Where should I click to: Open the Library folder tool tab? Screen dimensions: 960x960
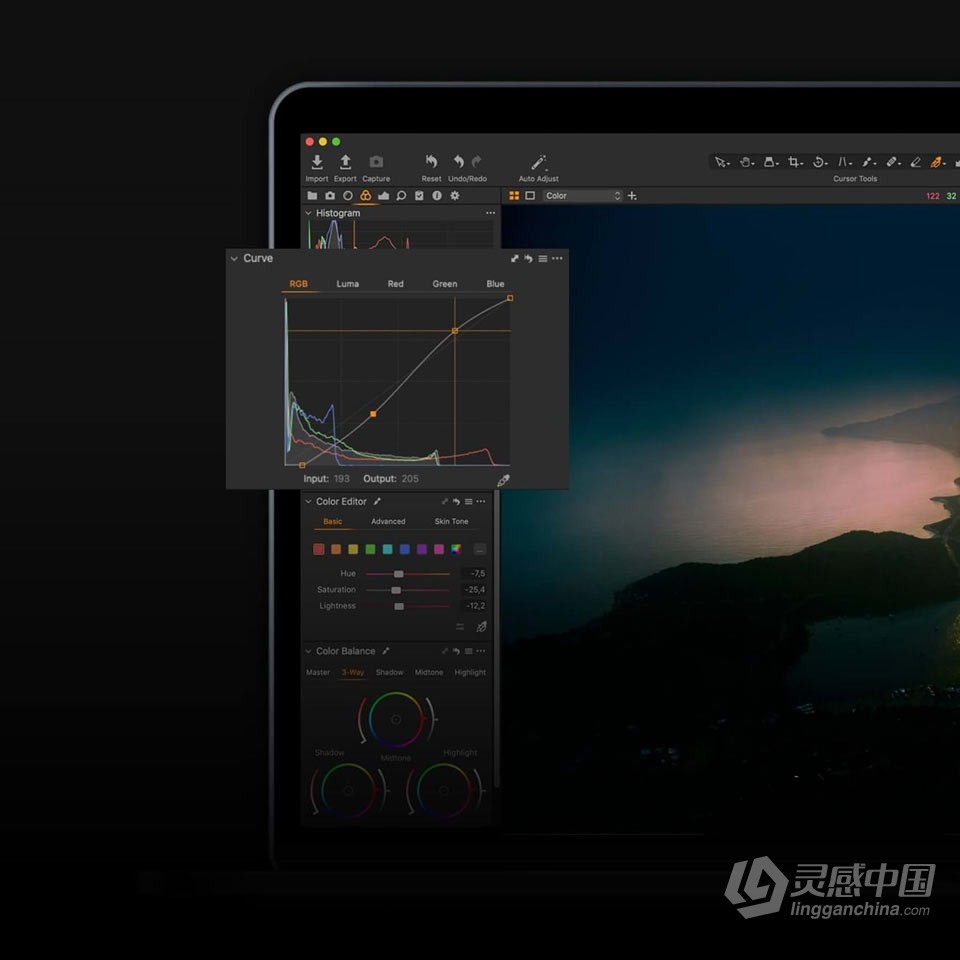pyautogui.click(x=312, y=195)
